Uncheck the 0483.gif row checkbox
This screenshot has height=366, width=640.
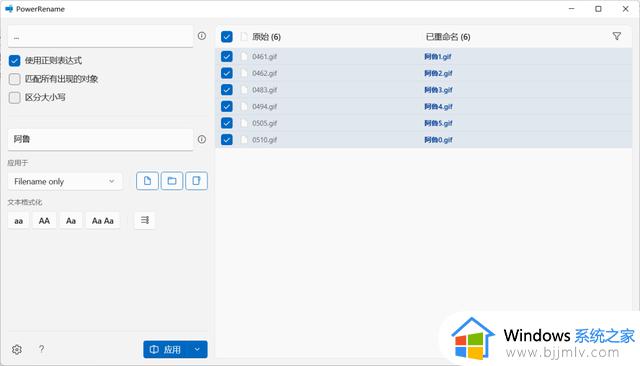pos(227,90)
